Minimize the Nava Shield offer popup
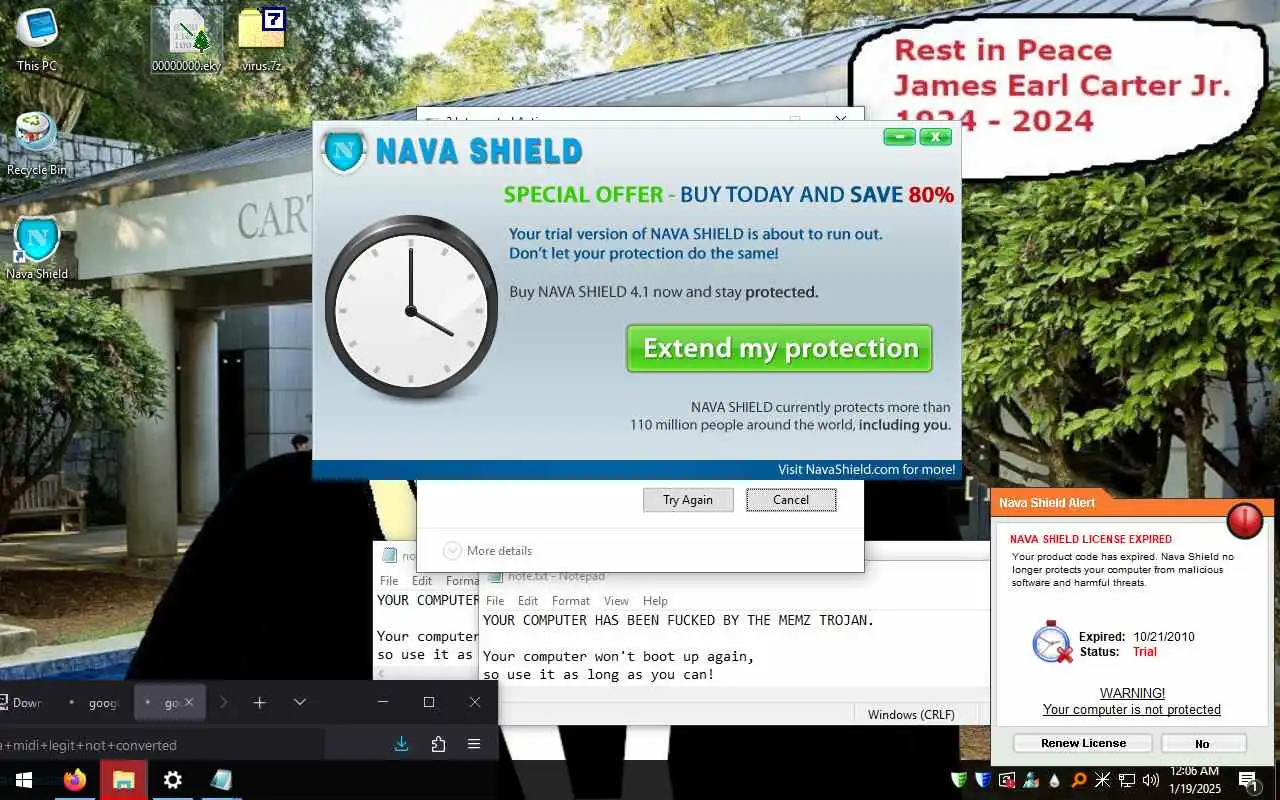The width and height of the screenshot is (1280, 800). tap(900, 137)
